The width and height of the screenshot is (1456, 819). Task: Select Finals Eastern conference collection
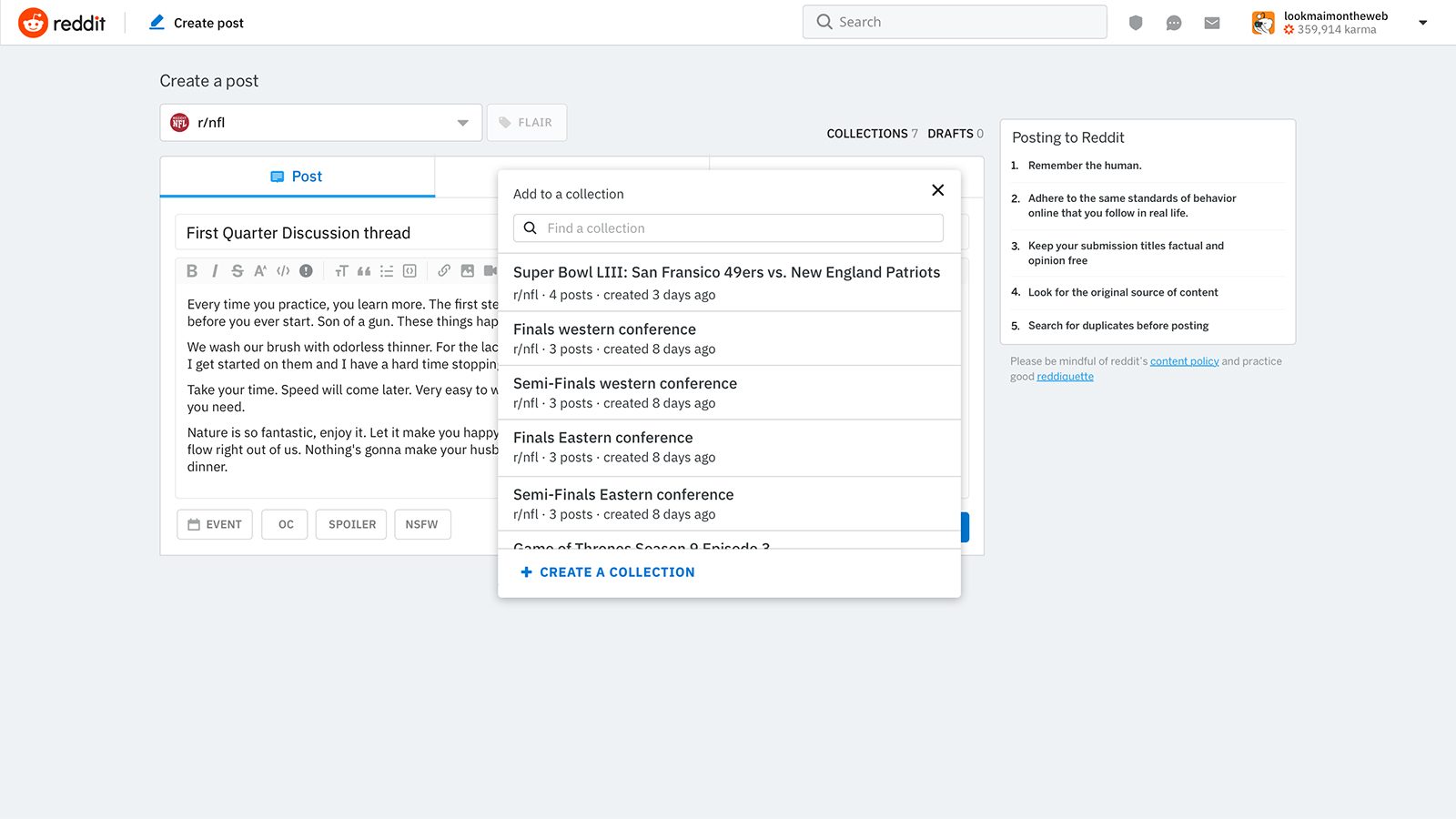point(729,448)
